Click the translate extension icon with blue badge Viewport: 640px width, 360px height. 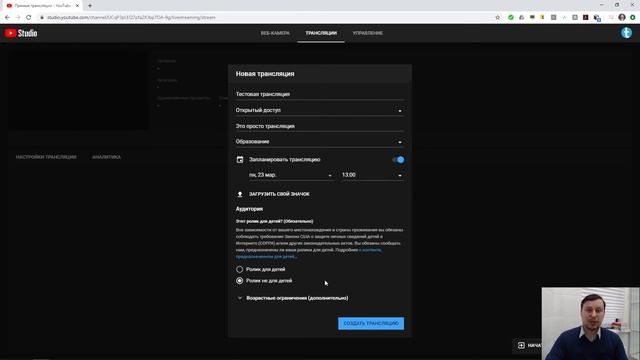coord(597,18)
